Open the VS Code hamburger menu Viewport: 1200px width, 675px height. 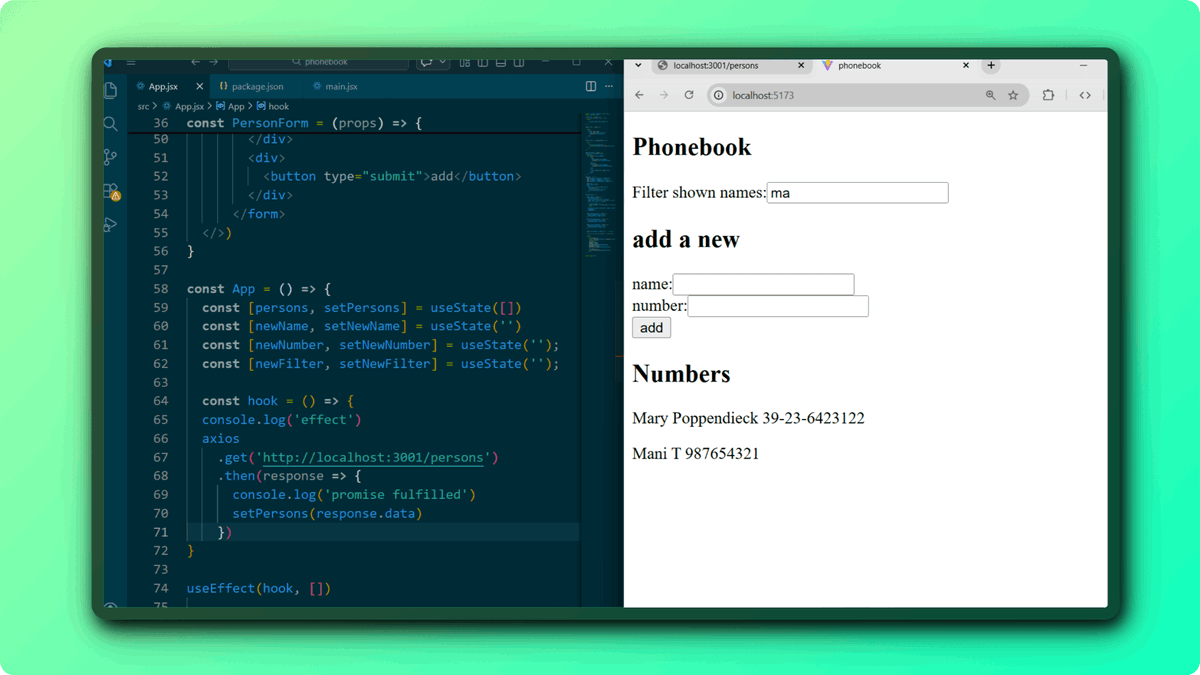(131, 62)
